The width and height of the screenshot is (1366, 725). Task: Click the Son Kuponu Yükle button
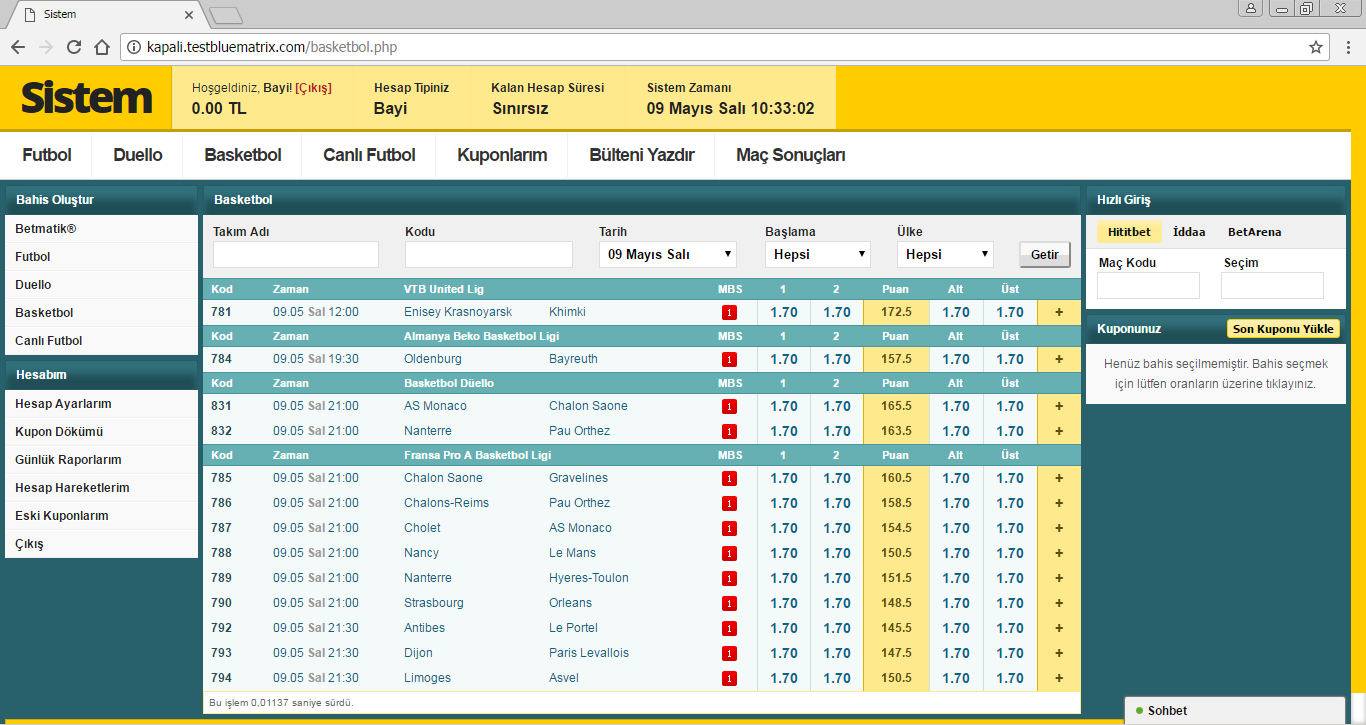coord(1283,328)
